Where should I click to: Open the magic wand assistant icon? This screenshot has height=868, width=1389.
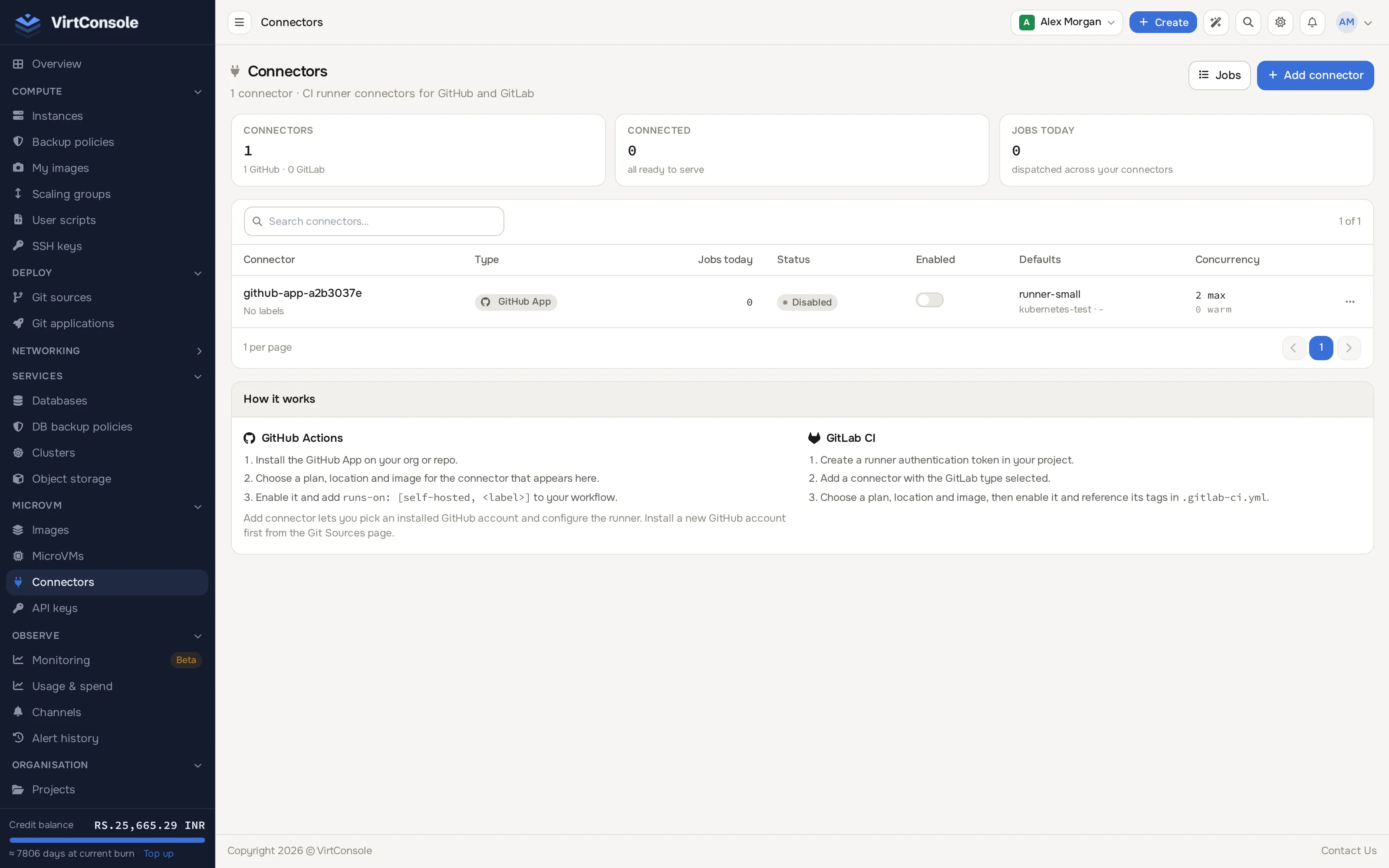pyautogui.click(x=1216, y=23)
